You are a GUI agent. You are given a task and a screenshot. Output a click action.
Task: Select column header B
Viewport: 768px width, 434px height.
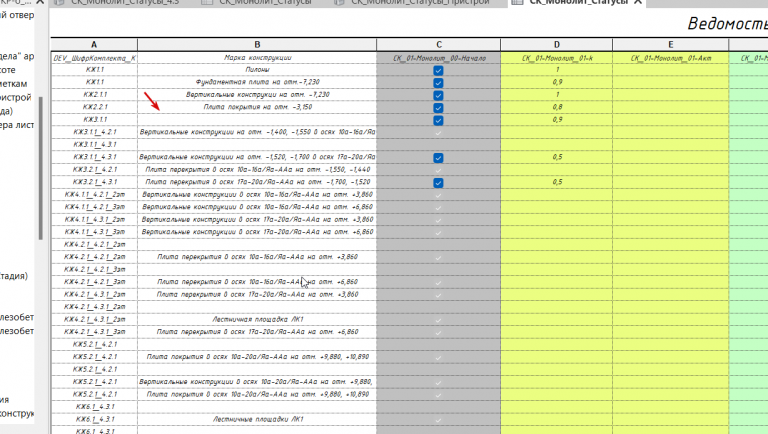click(257, 45)
